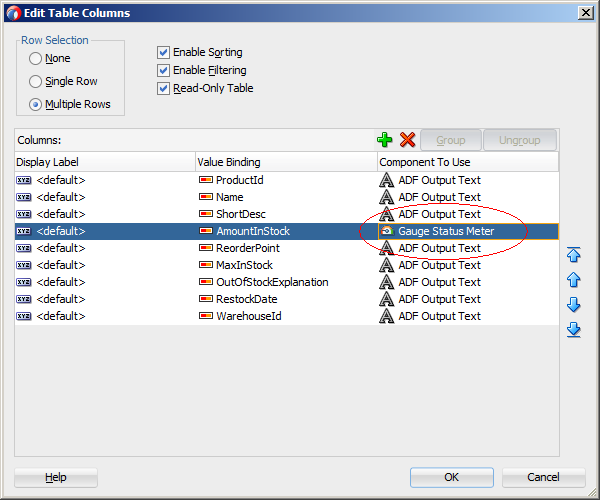Click the output text A icon in MaxInStock row
Image resolution: width=600 pixels, height=500 pixels.
click(386, 265)
